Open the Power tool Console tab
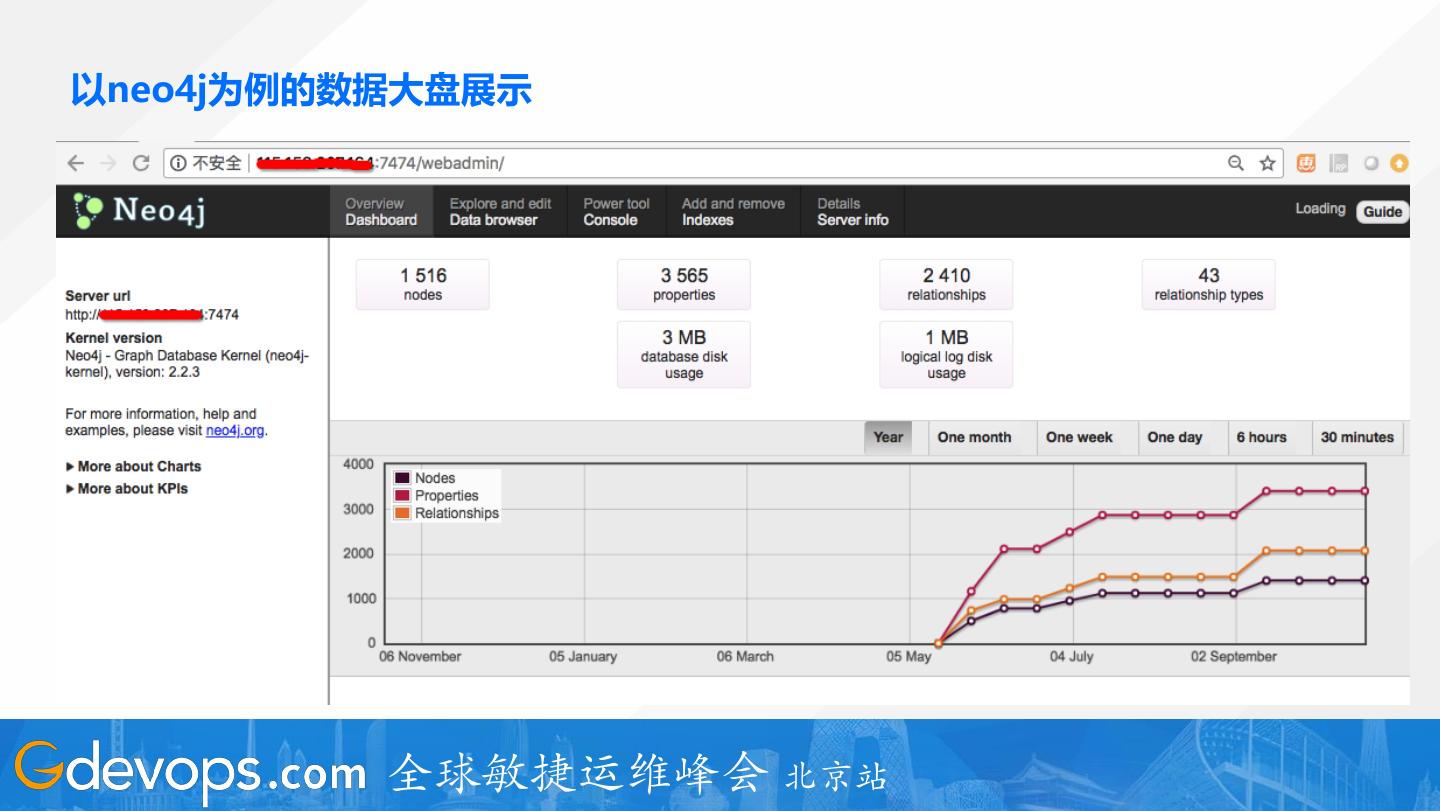Screen dimensions: 1440x811 point(616,212)
